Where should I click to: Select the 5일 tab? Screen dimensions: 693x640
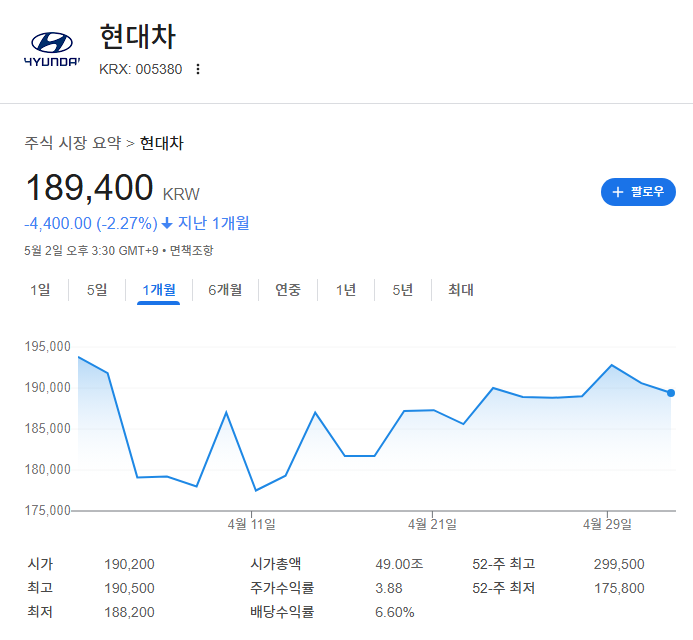97,290
